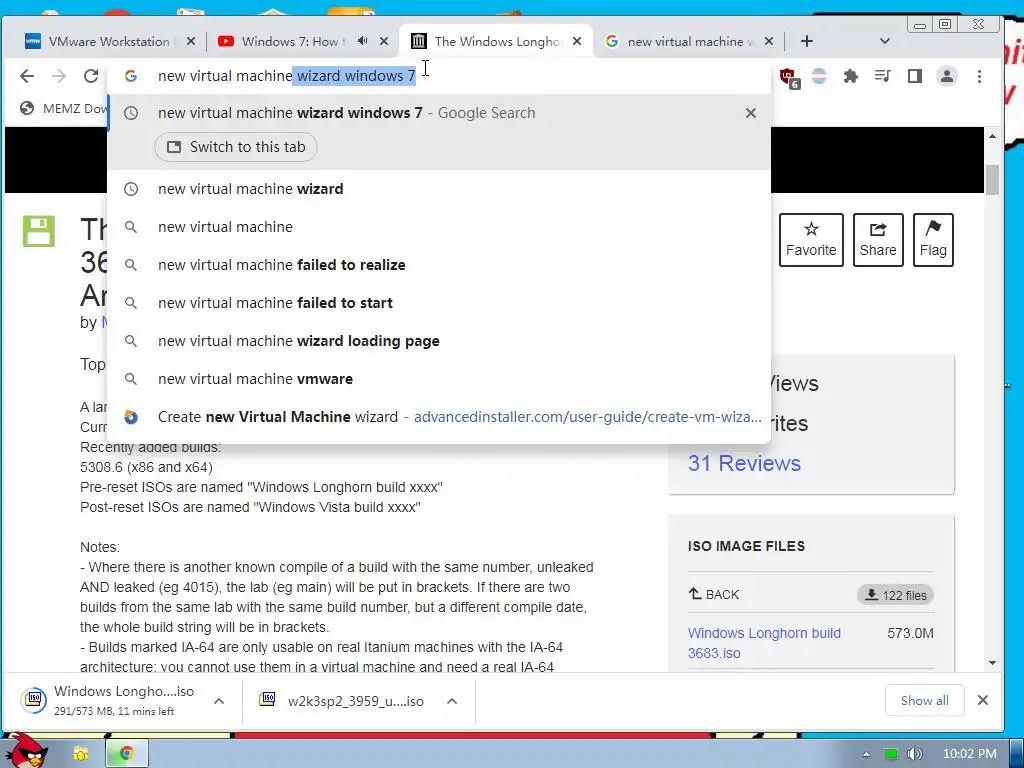Click the green tray indicator icon
The image size is (1024, 768).
(890, 754)
